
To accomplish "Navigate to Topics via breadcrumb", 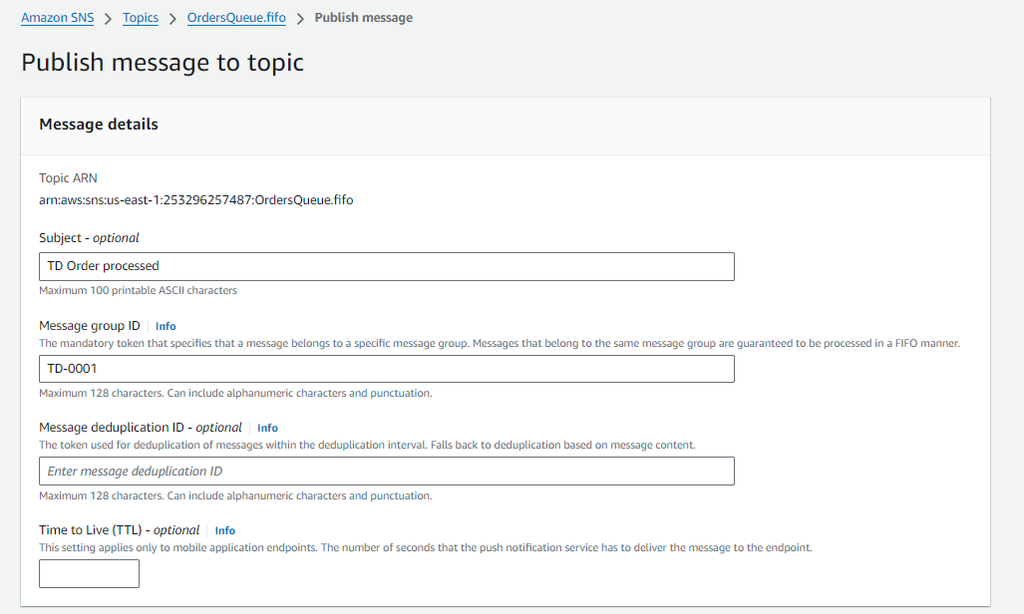I will pos(140,17).
